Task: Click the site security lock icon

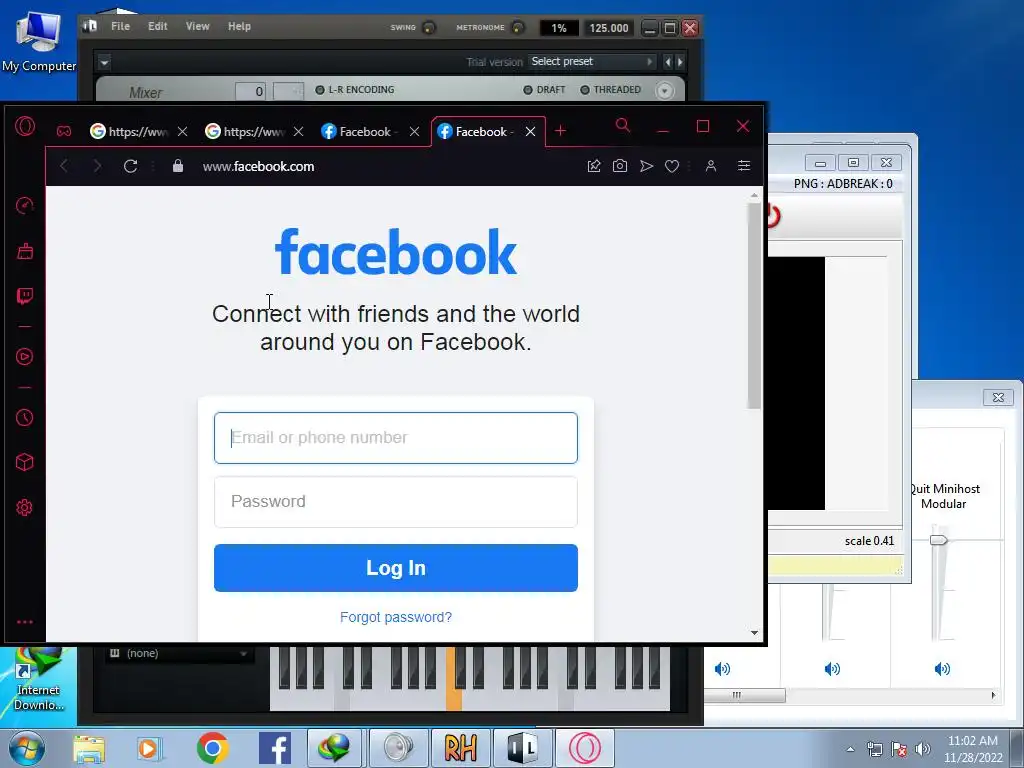Action: pyautogui.click(x=178, y=166)
